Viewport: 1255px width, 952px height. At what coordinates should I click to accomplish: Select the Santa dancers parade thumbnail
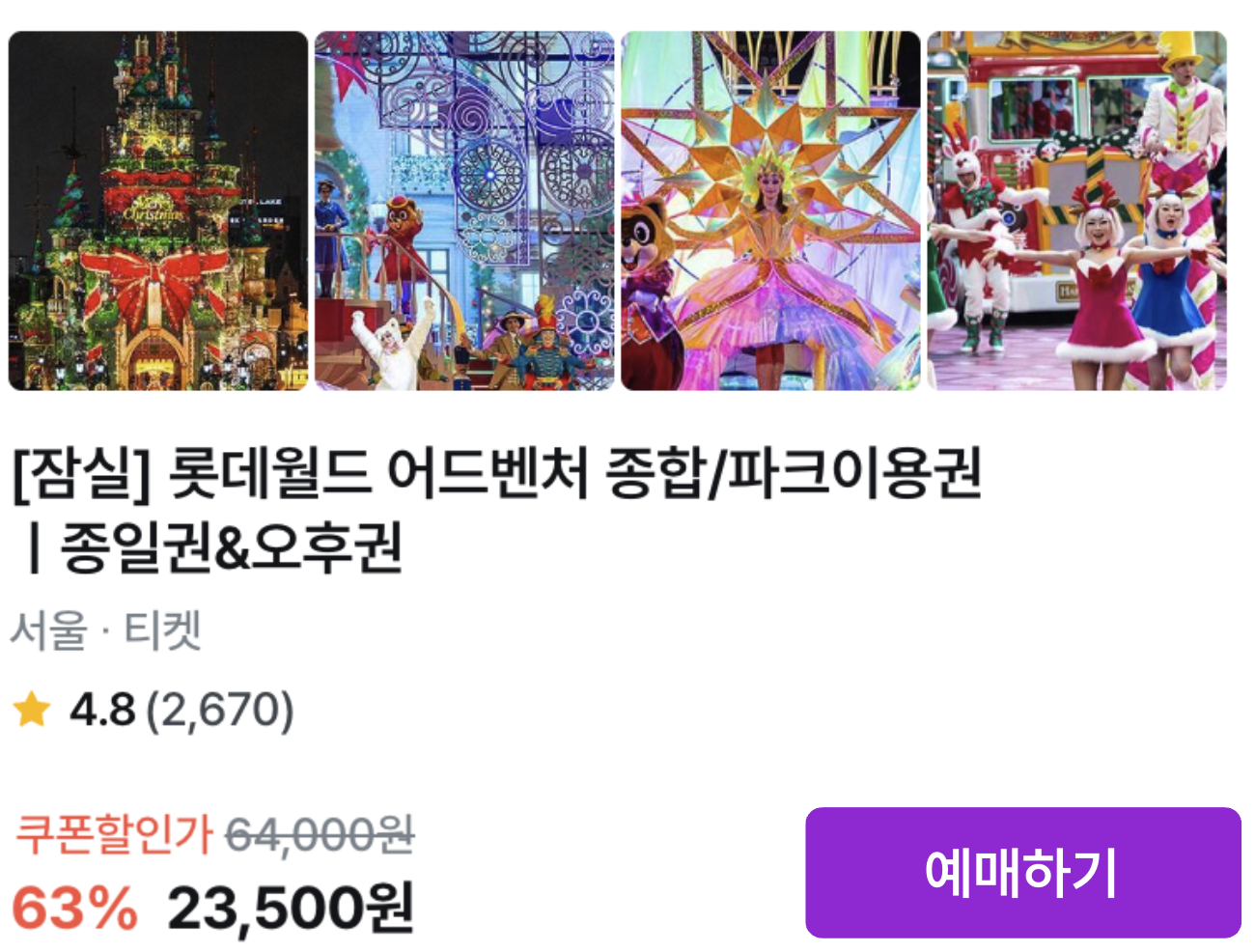point(1076,210)
